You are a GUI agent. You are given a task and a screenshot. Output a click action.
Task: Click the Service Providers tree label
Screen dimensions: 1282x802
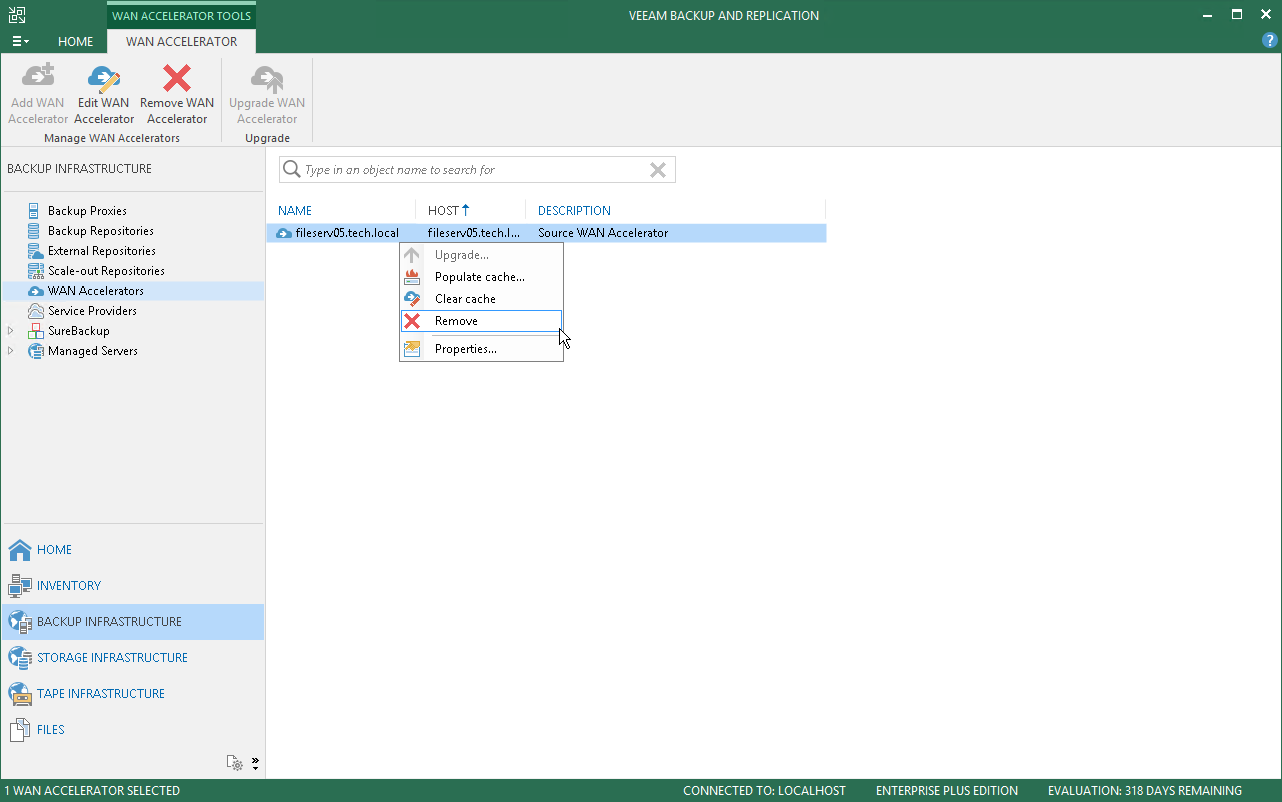(x=92, y=311)
